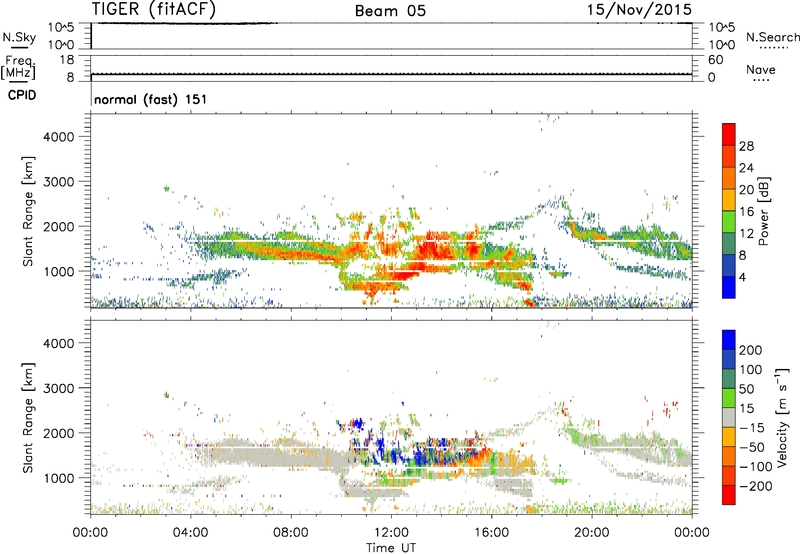800x554 pixels.
Task: Click the date 15/Nov/2015
Action: (x=639, y=9)
